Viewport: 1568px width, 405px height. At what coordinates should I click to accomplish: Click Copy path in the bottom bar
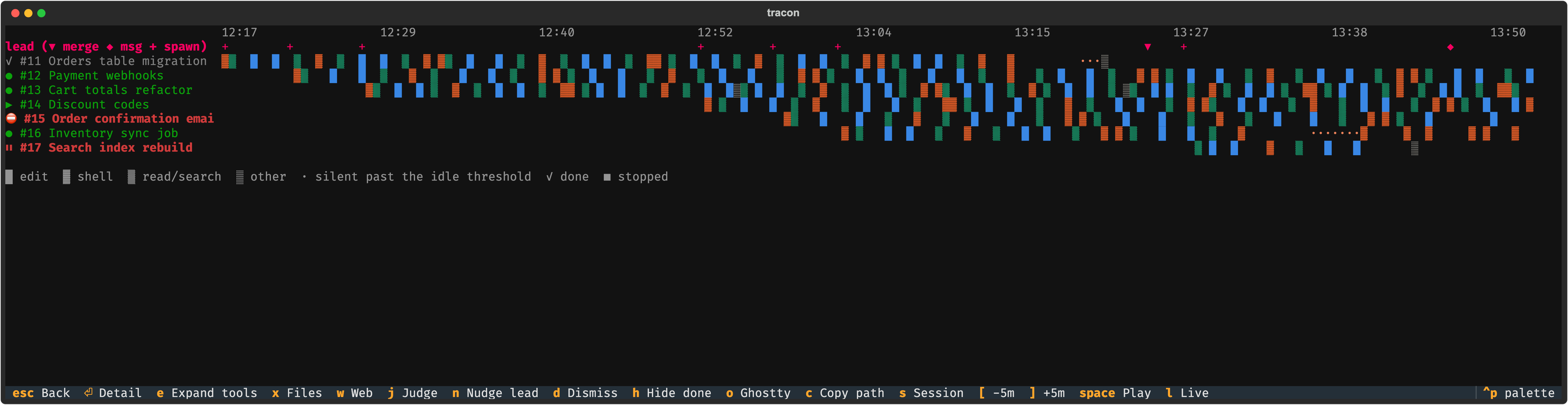point(845,393)
